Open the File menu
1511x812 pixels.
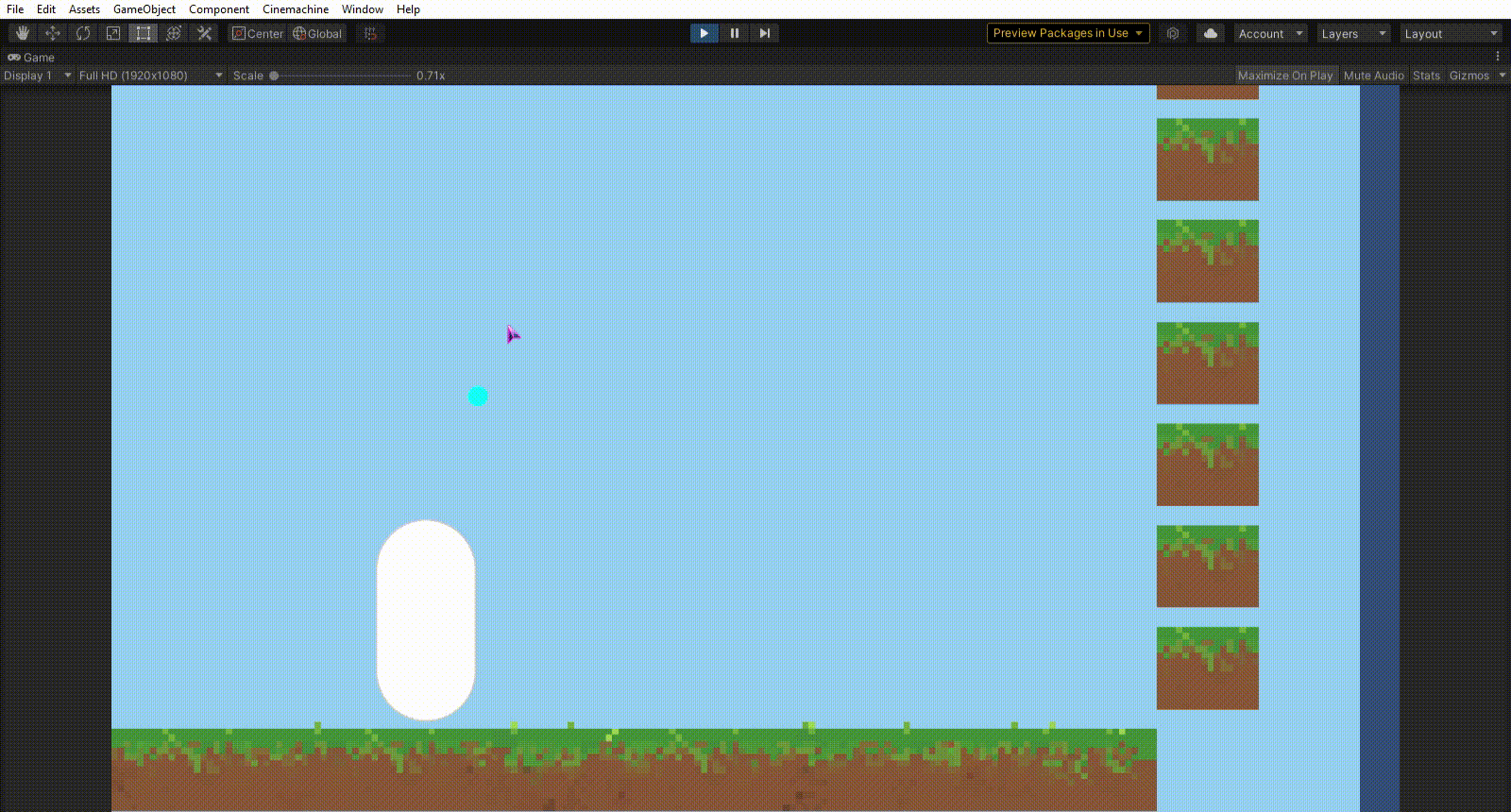tap(15, 9)
